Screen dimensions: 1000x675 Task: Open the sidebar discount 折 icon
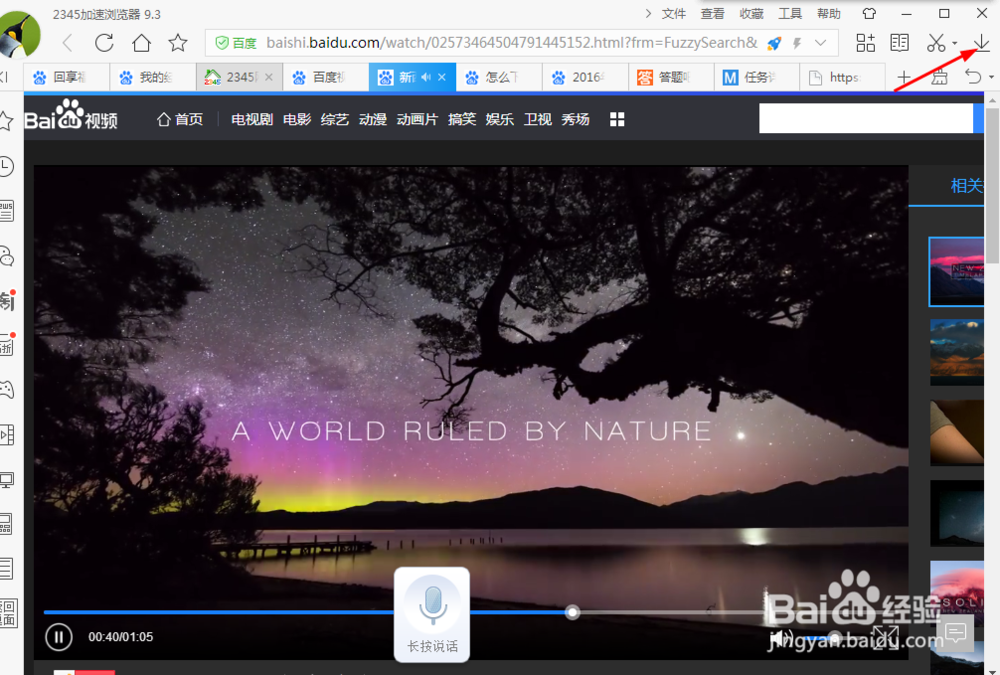tap(7, 344)
